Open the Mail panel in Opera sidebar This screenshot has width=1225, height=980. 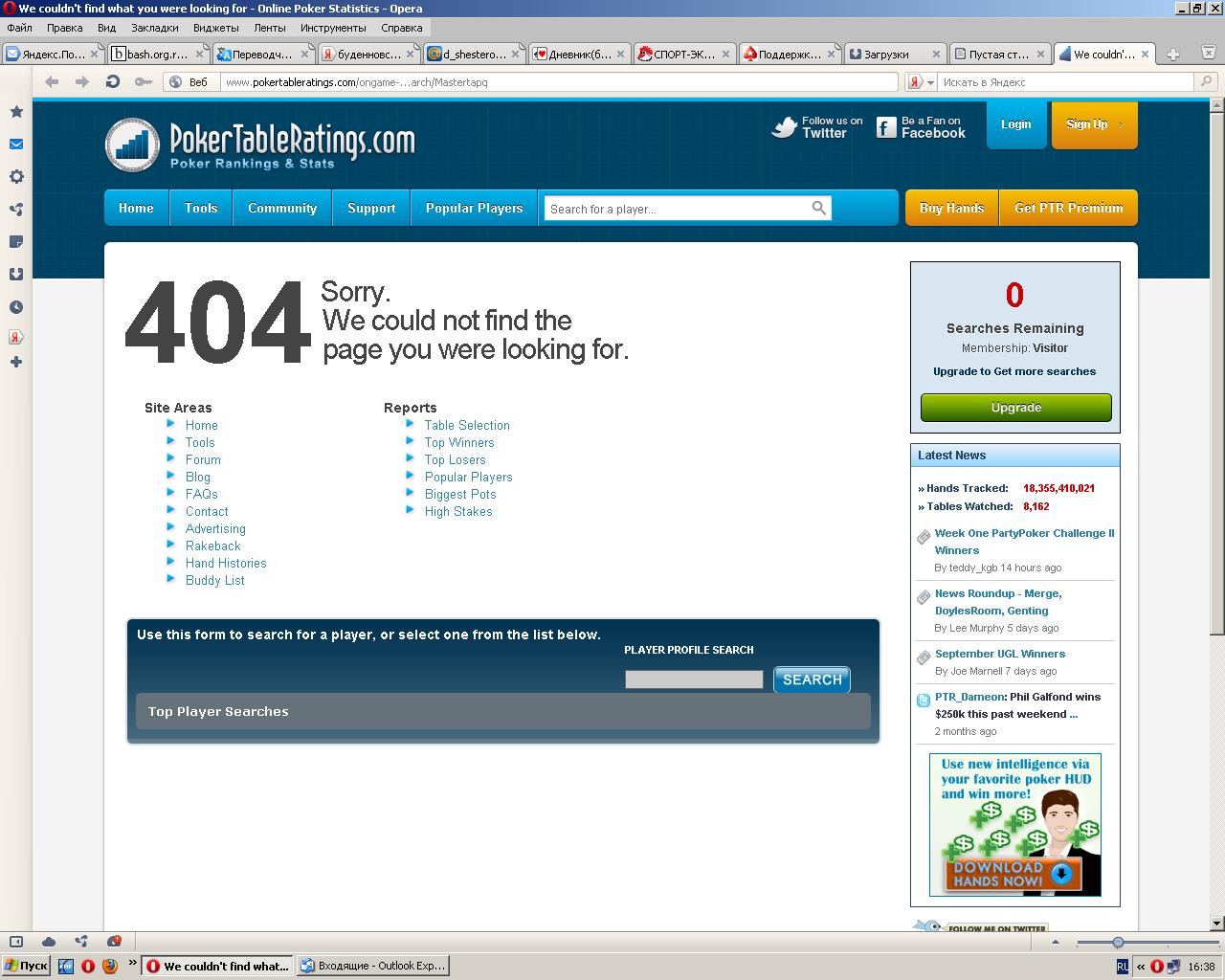[16, 145]
